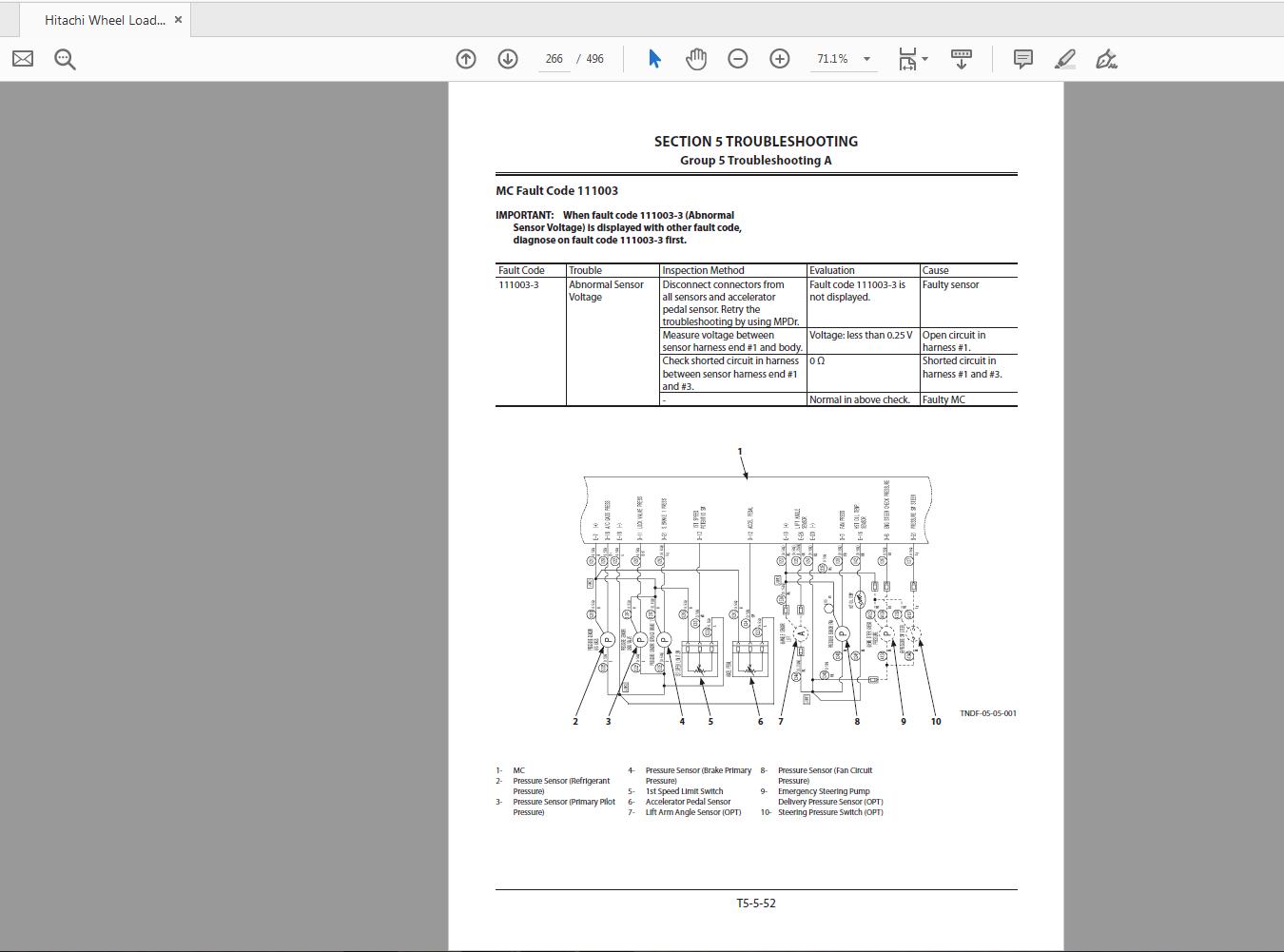Image resolution: width=1284 pixels, height=952 pixels.
Task: Go to next page with down arrow
Action: [508, 59]
